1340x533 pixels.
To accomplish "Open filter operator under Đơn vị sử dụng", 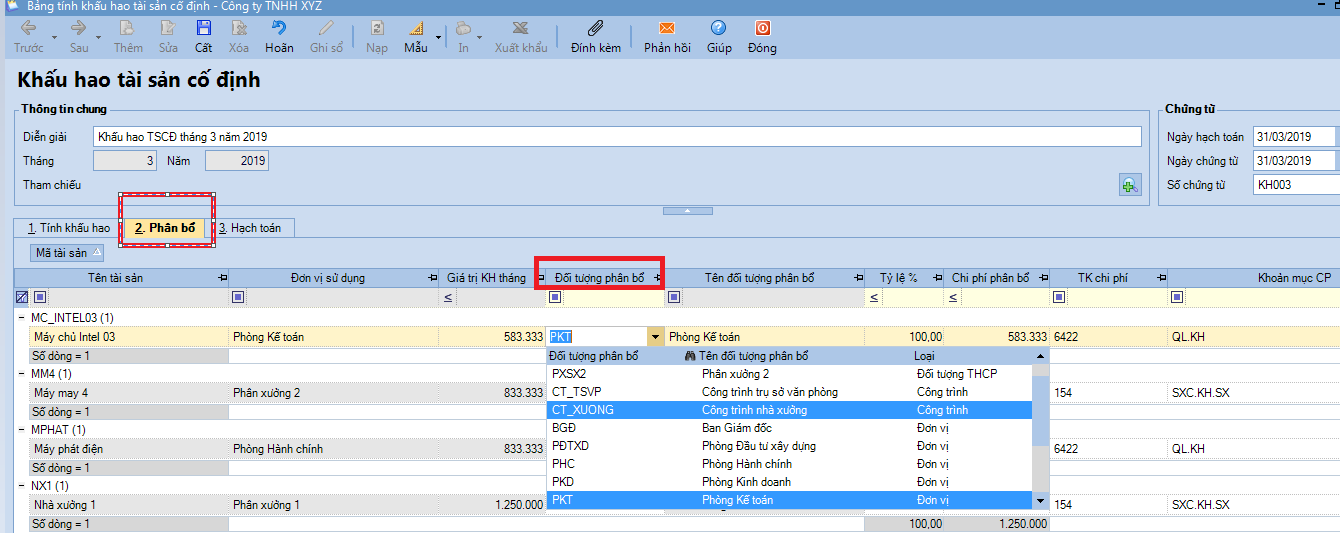I will (238, 297).
